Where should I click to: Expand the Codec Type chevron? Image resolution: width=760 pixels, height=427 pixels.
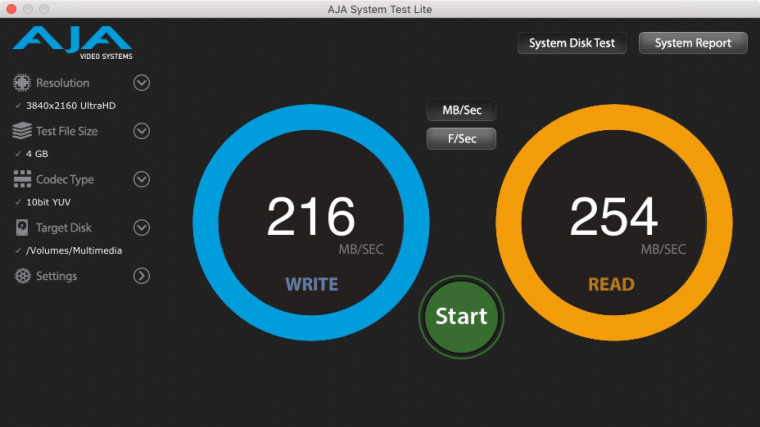point(142,179)
